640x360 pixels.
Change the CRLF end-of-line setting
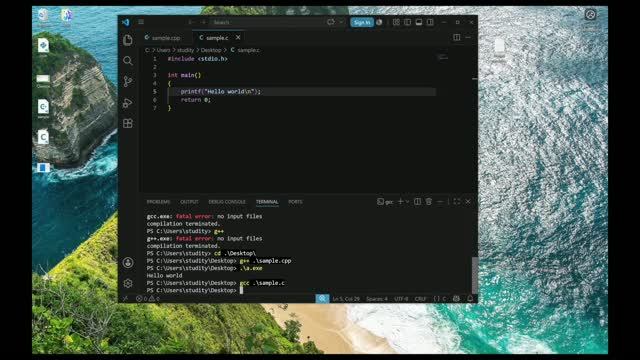[x=420, y=299]
